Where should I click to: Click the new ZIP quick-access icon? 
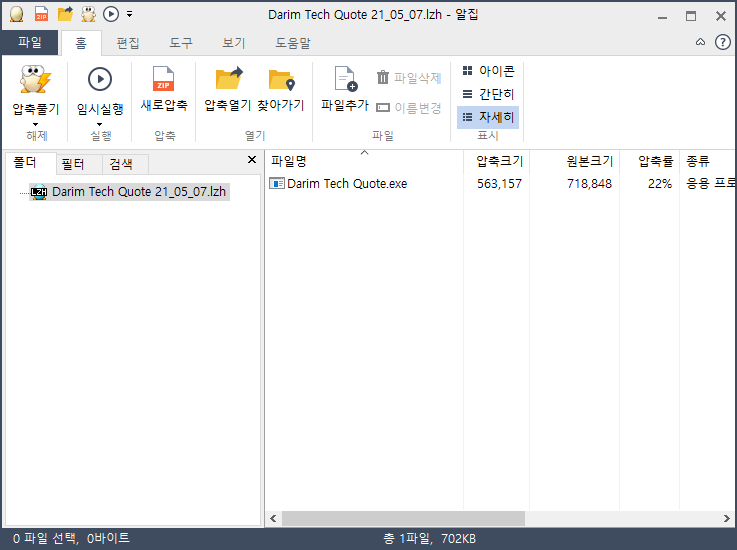coord(41,15)
